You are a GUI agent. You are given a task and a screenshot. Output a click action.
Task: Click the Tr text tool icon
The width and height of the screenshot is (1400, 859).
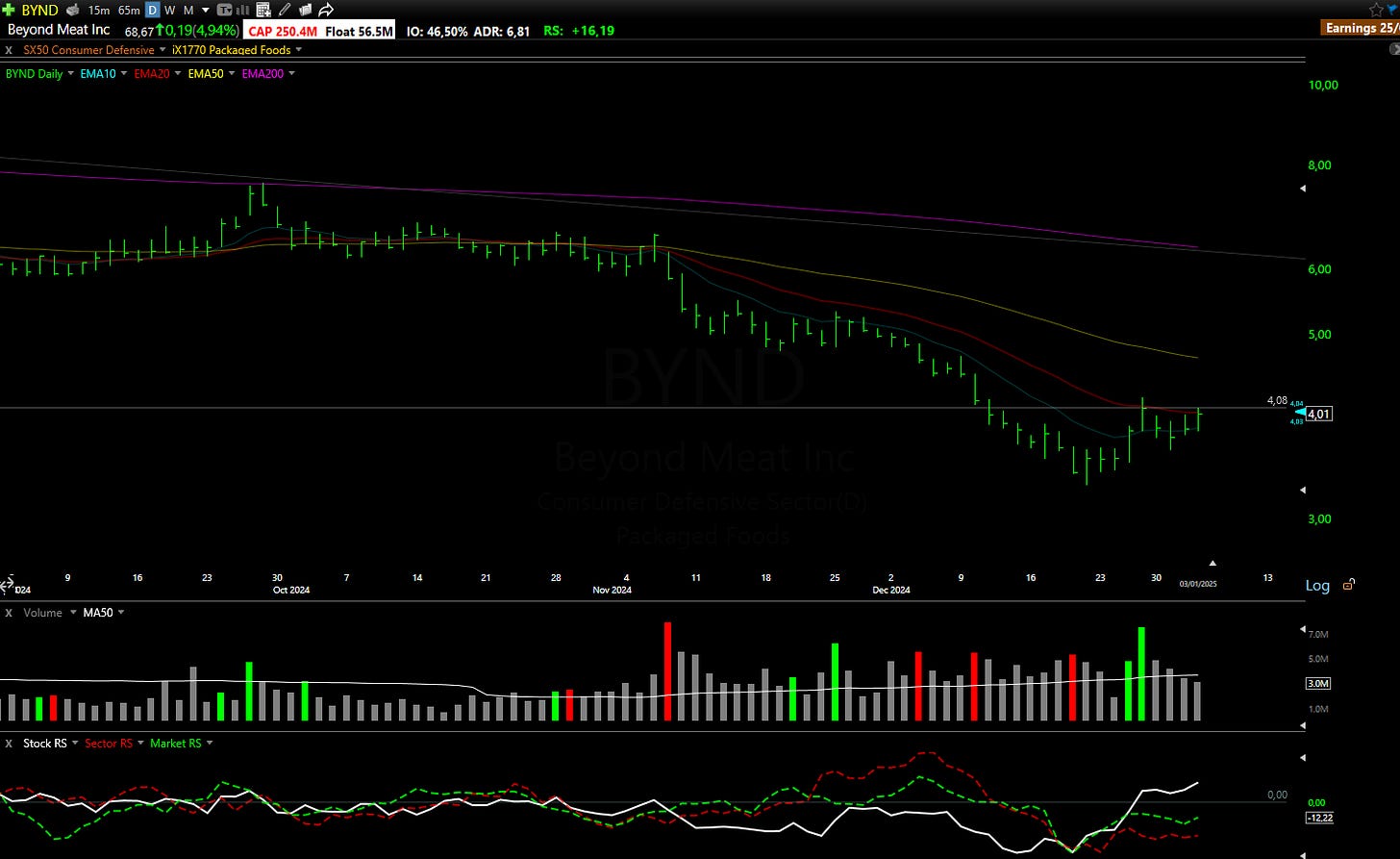(224, 10)
